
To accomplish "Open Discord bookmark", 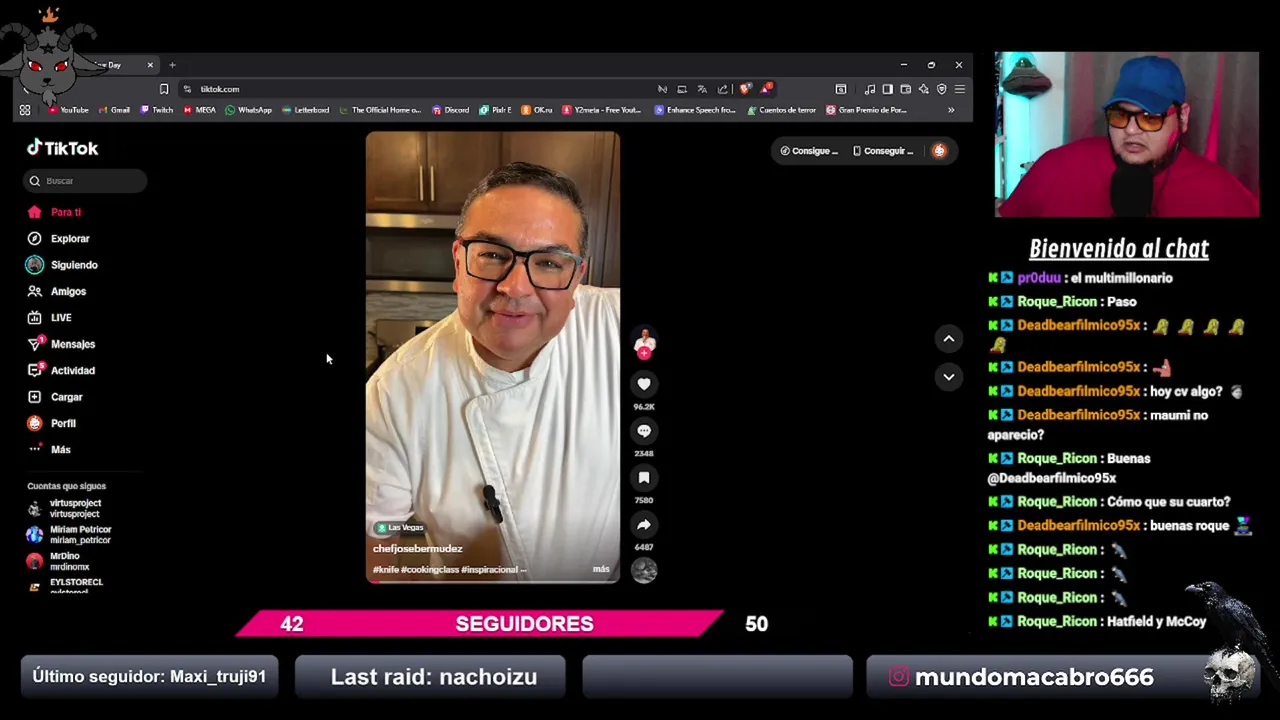I will [x=451, y=110].
